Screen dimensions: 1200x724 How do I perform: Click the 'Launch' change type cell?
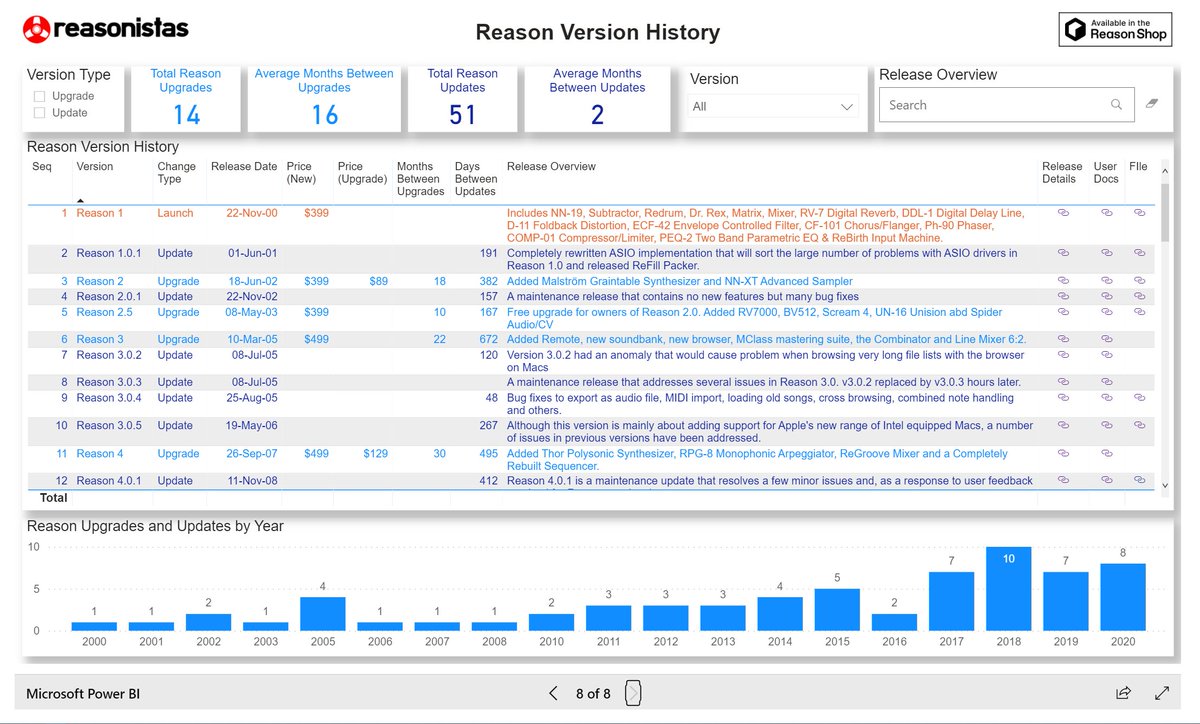(x=175, y=213)
